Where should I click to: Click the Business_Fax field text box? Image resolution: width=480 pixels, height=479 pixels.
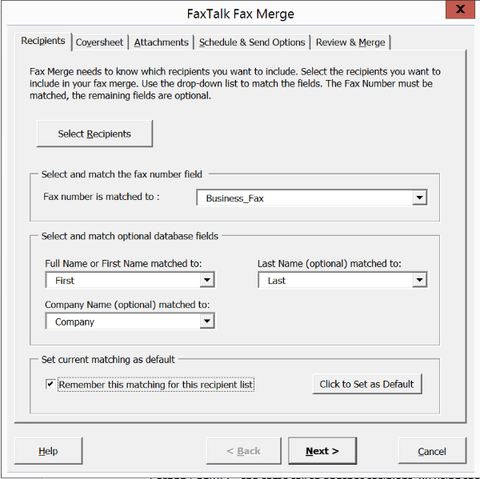[305, 198]
